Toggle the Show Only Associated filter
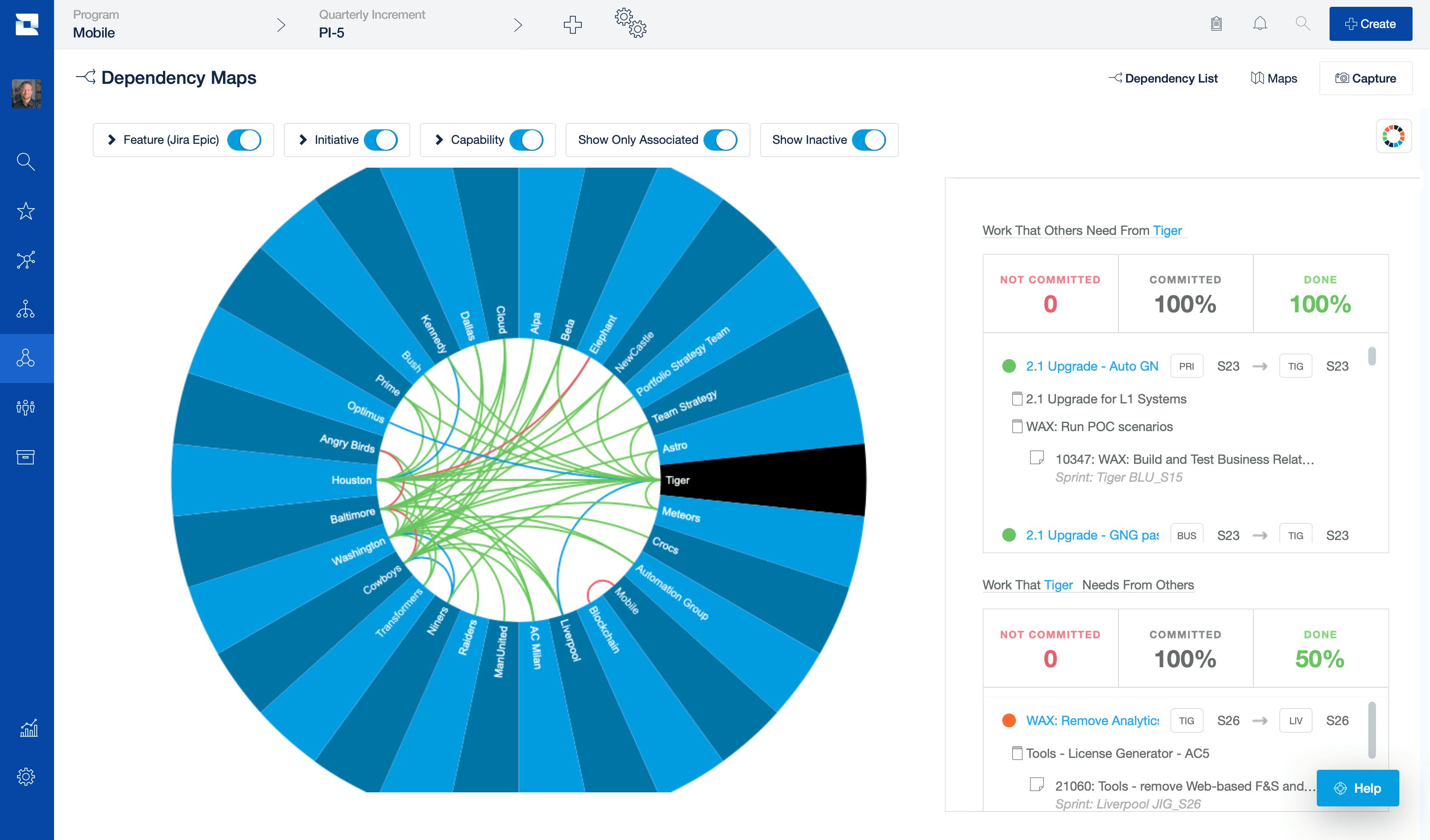Viewport: 1430px width, 840px height. pyautogui.click(x=722, y=140)
